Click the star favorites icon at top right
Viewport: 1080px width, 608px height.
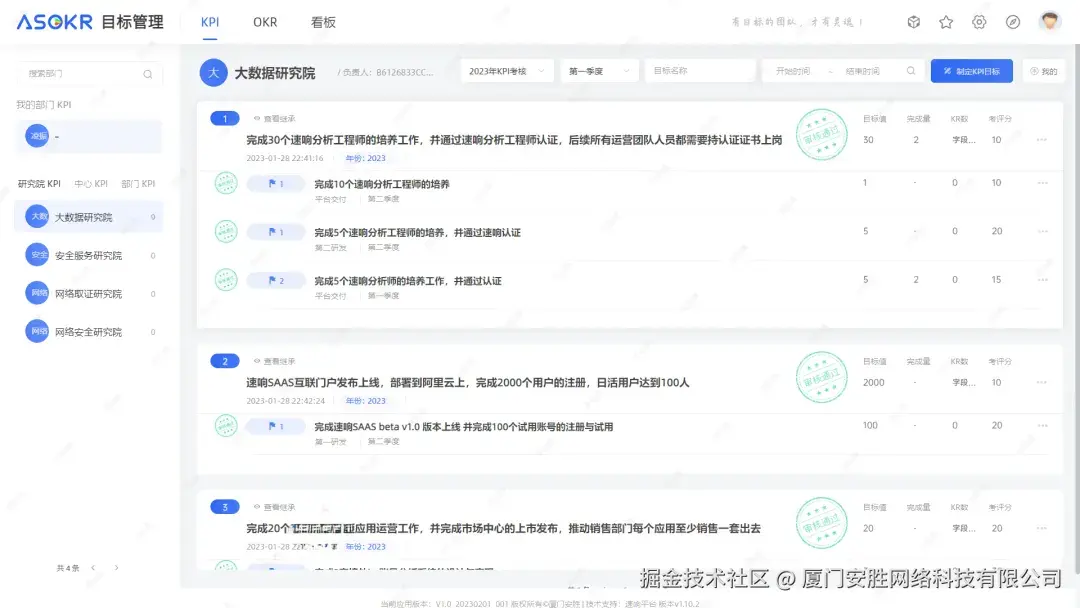(945, 22)
